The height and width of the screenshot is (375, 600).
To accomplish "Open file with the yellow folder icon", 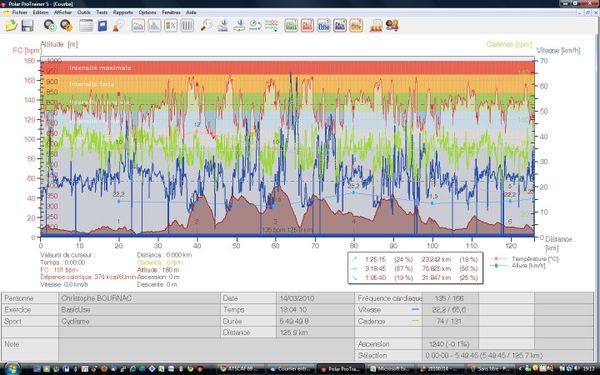I will tap(11, 26).
